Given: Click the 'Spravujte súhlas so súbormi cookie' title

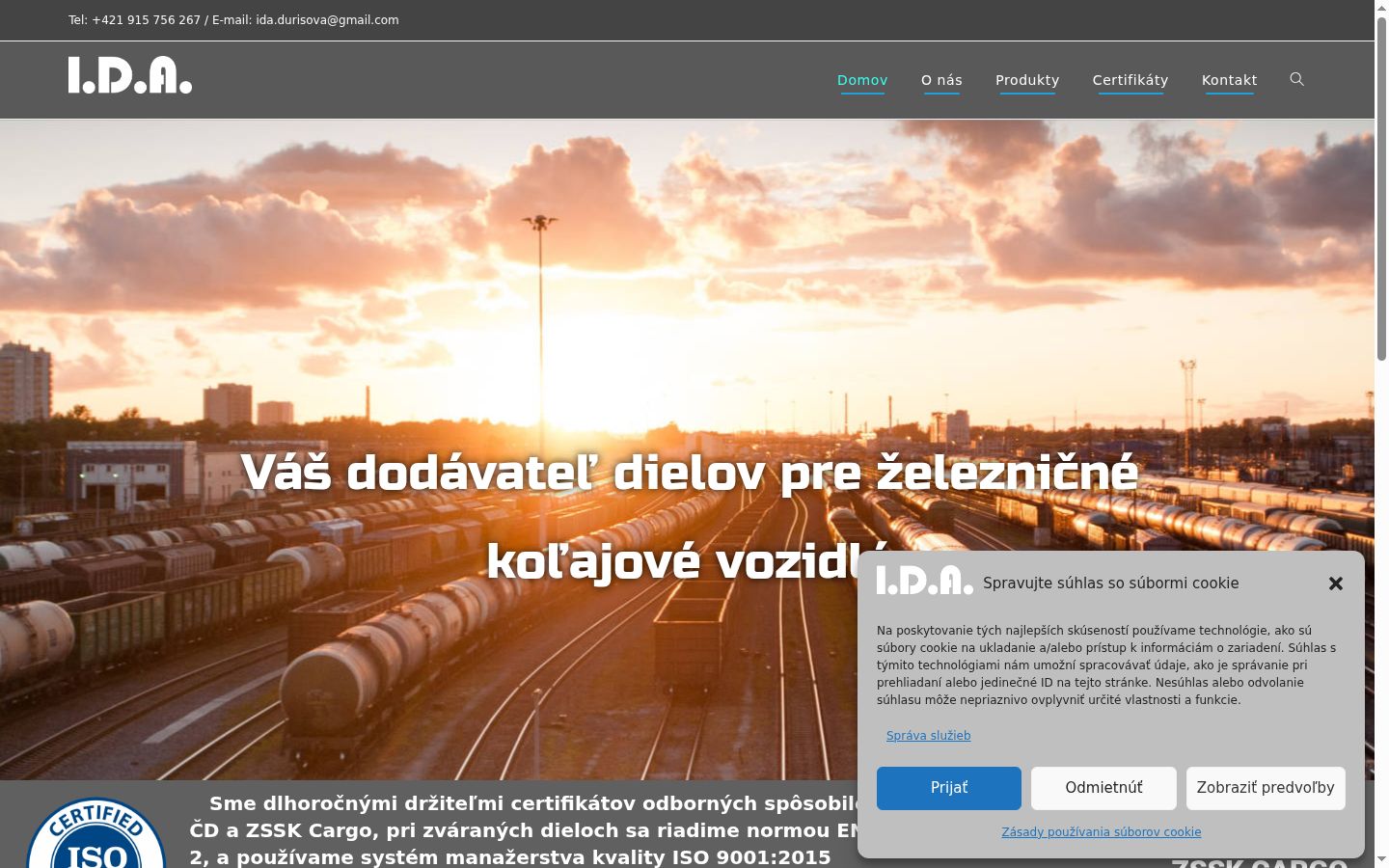Looking at the screenshot, I should tap(1111, 583).
